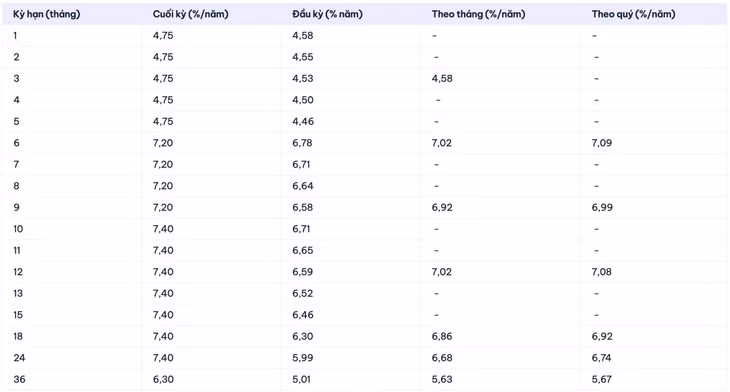
Task: Click the 'Theo tháng (%/năm)' column header
Action: (478, 14)
